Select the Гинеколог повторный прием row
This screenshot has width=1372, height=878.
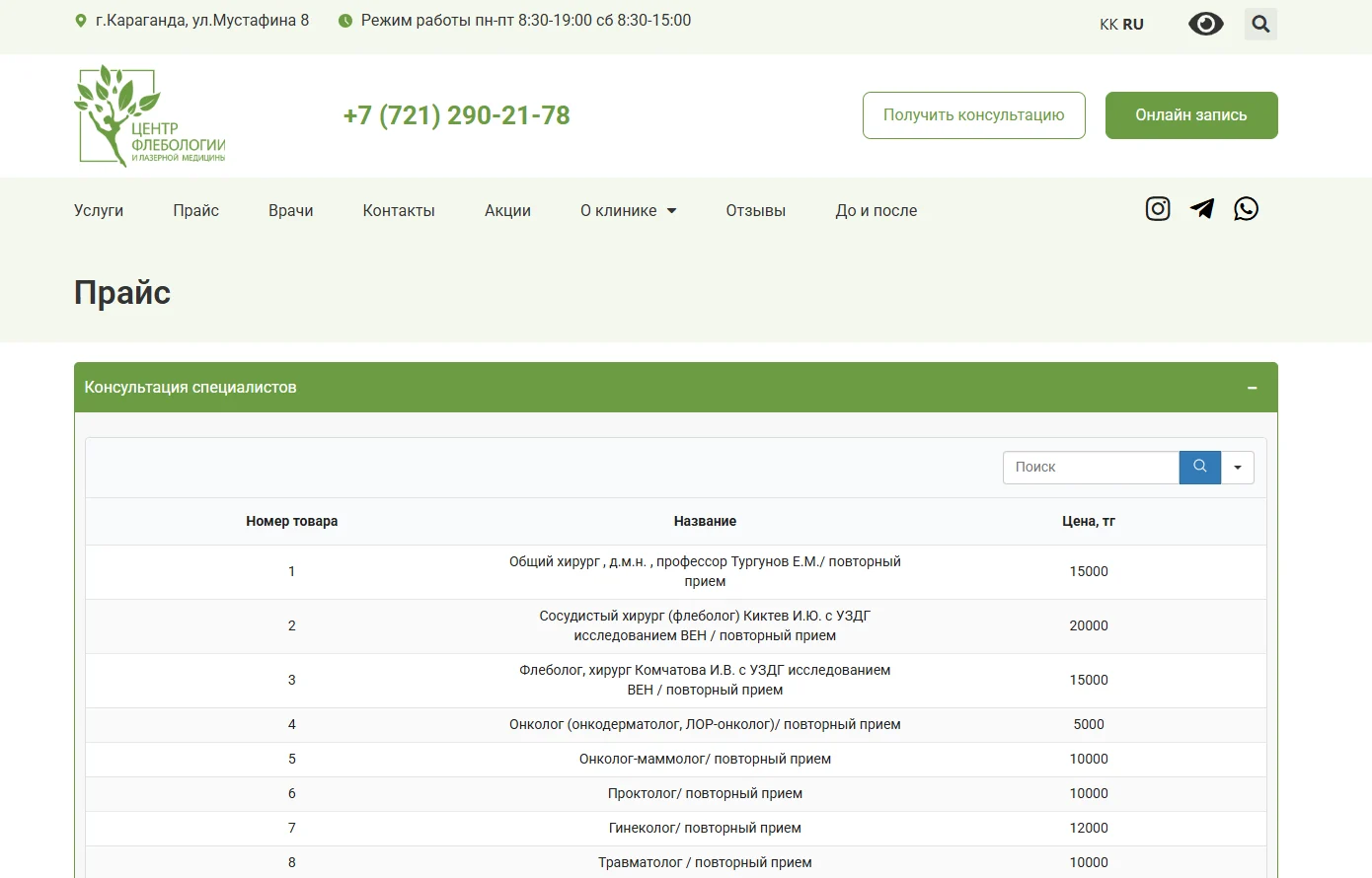point(676,829)
